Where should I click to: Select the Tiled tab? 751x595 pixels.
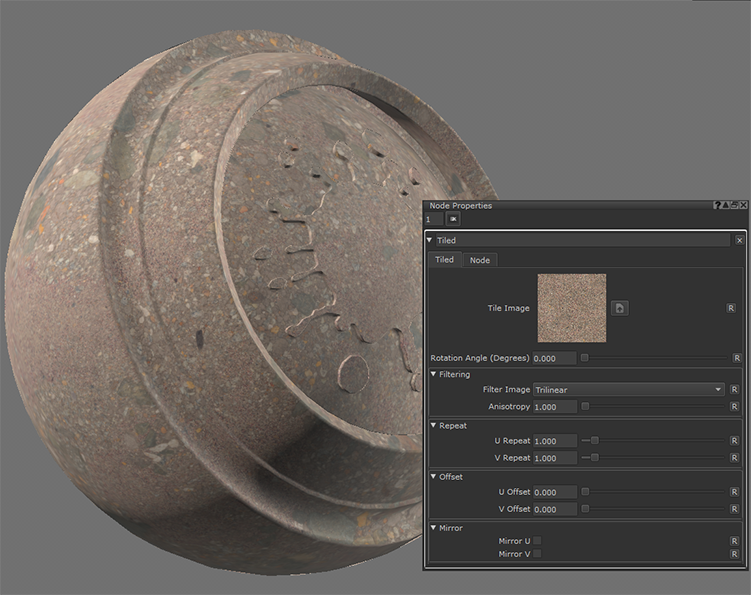444,260
